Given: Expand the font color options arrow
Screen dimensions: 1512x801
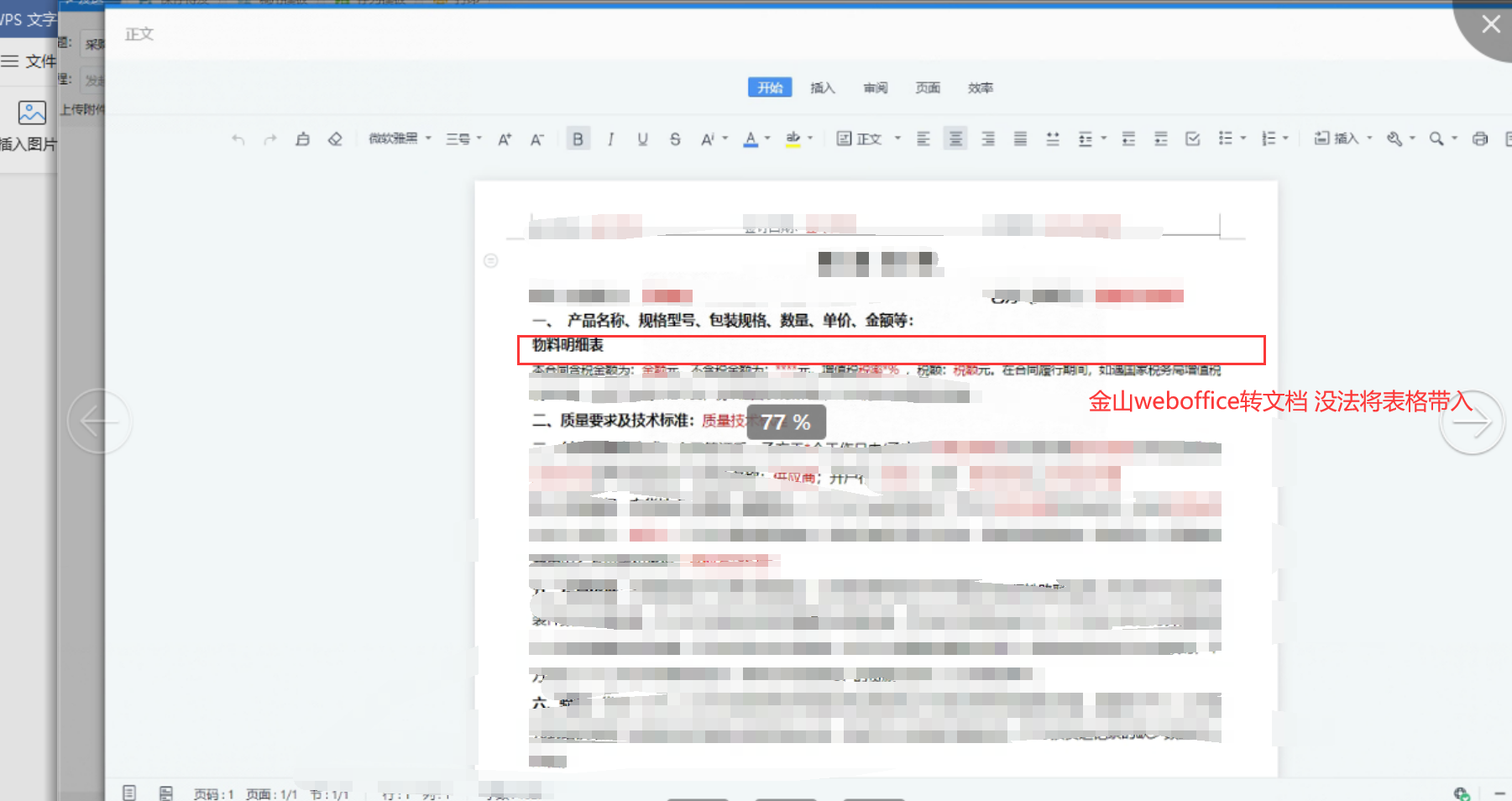Looking at the screenshot, I should [767, 139].
